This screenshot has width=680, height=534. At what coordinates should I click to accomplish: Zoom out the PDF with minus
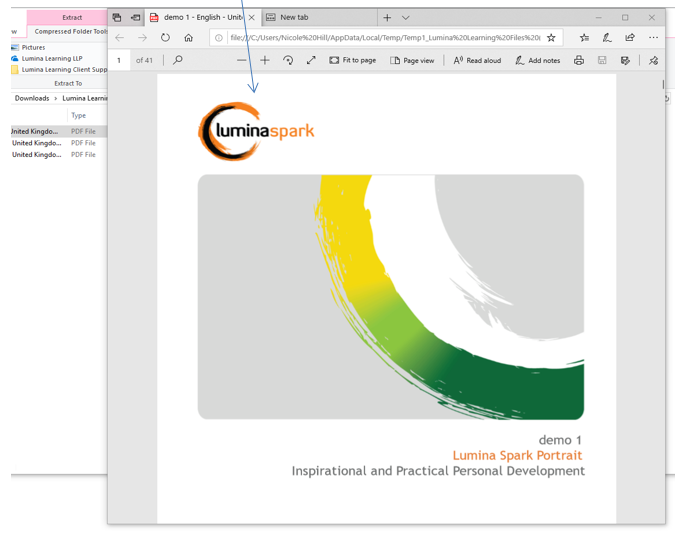(x=242, y=60)
